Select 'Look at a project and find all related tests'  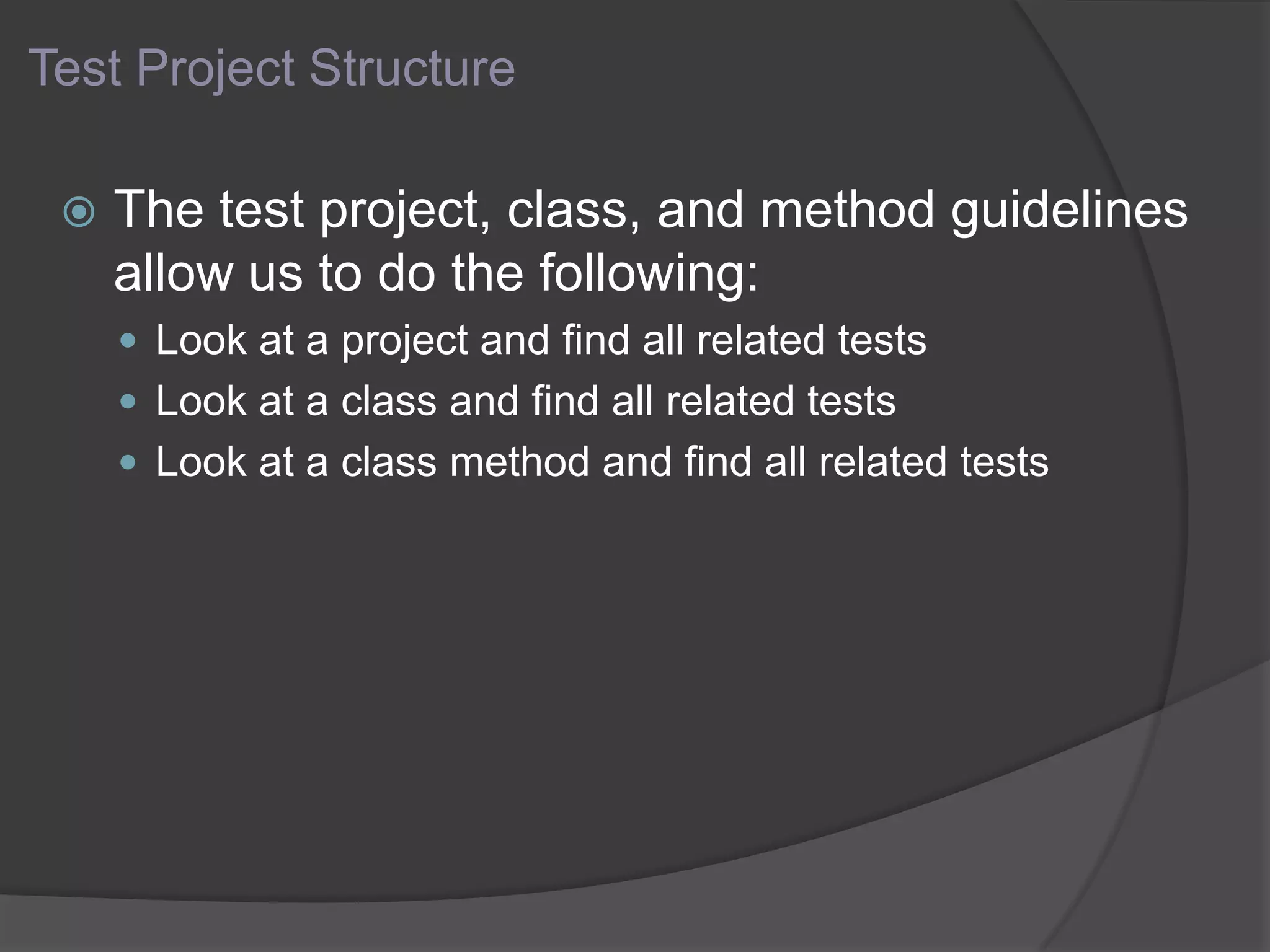pyautogui.click(x=541, y=340)
